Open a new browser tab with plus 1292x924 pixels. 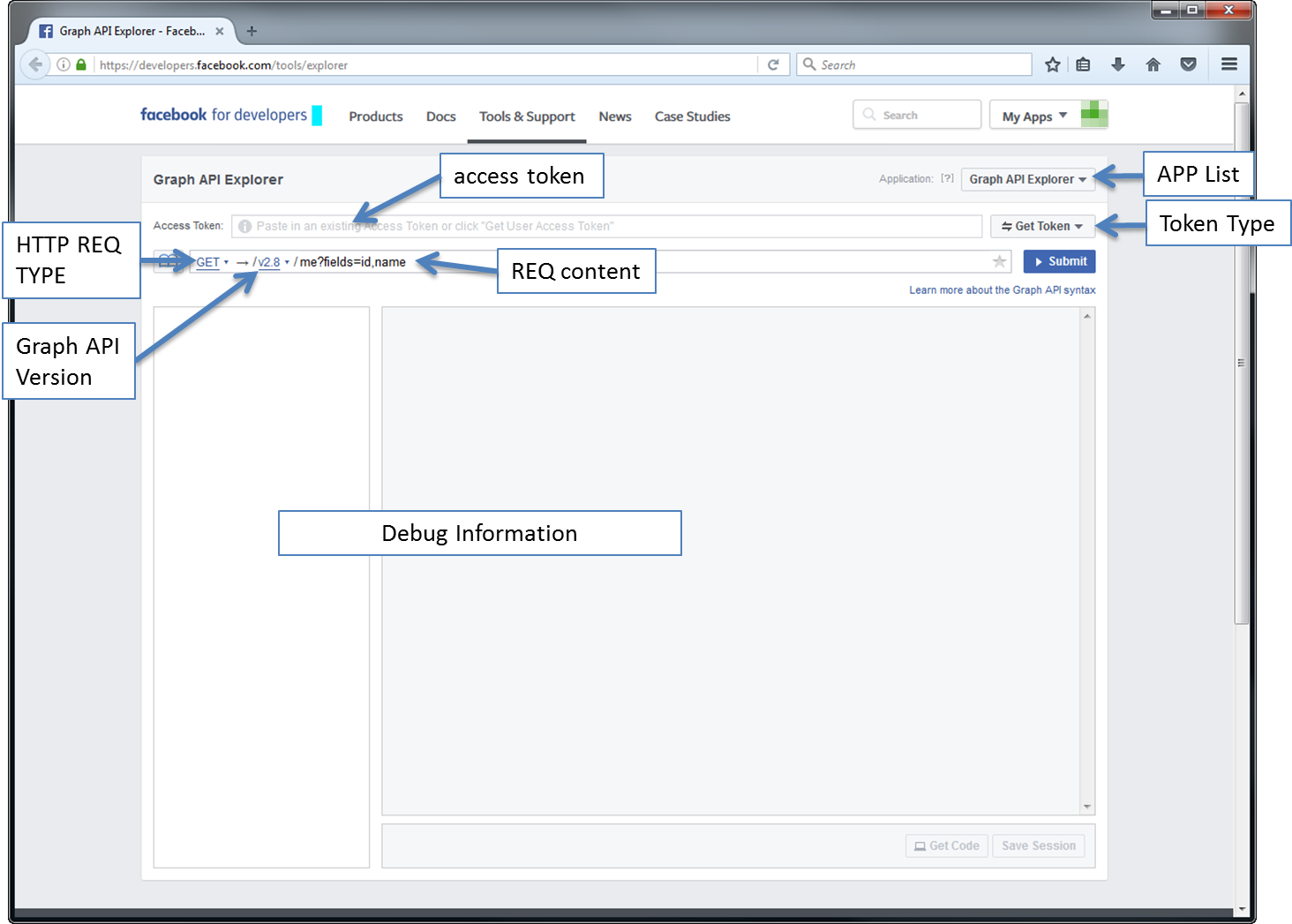252,31
